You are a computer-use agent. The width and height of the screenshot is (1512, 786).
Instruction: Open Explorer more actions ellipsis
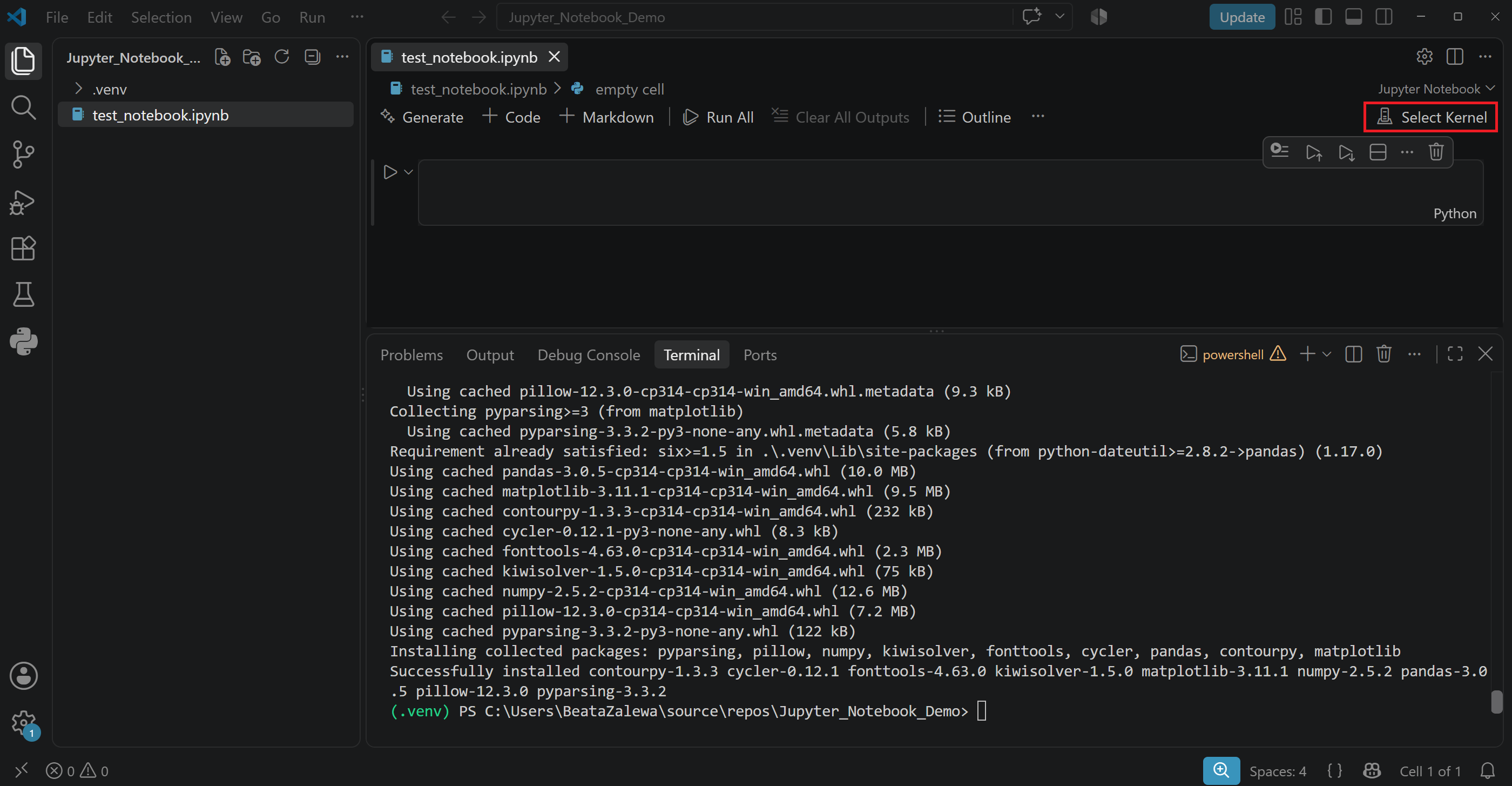342,57
